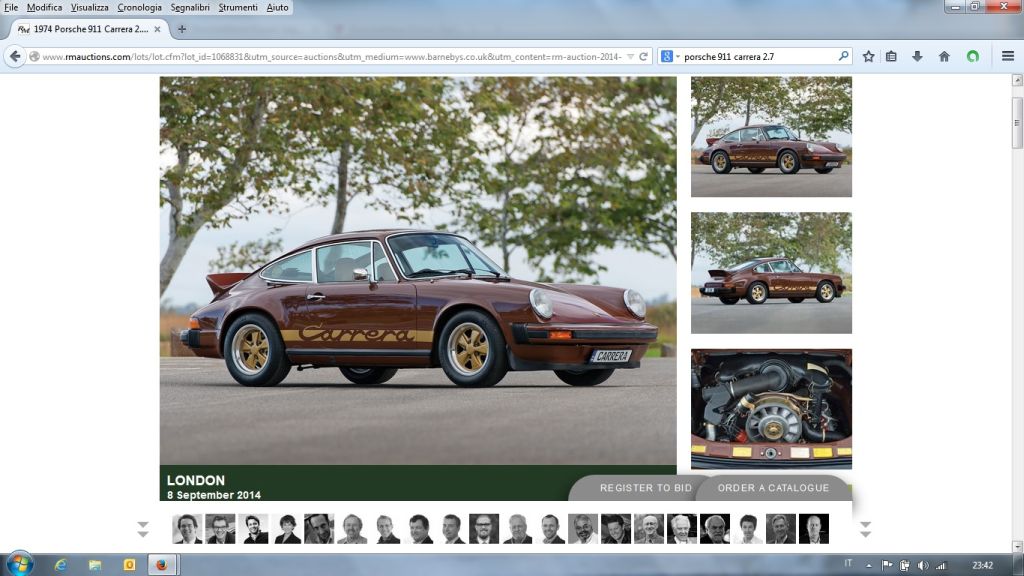Open Windows Explorer from the taskbar
The width and height of the screenshot is (1024, 576).
(x=95, y=565)
